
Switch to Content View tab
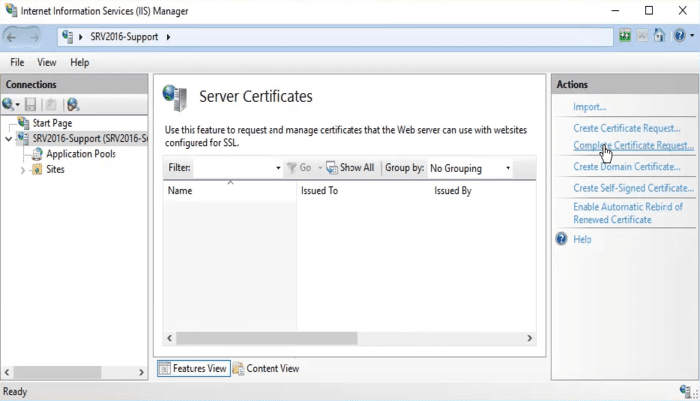tap(266, 368)
